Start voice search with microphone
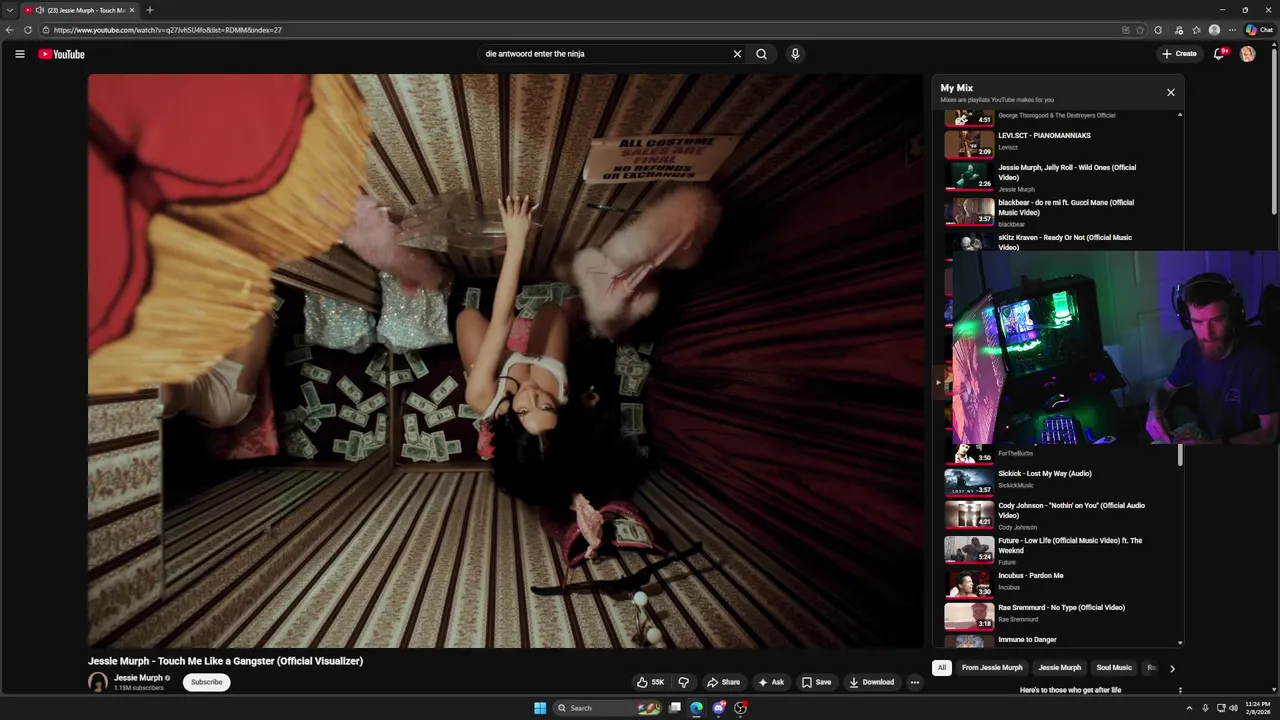 pos(795,54)
